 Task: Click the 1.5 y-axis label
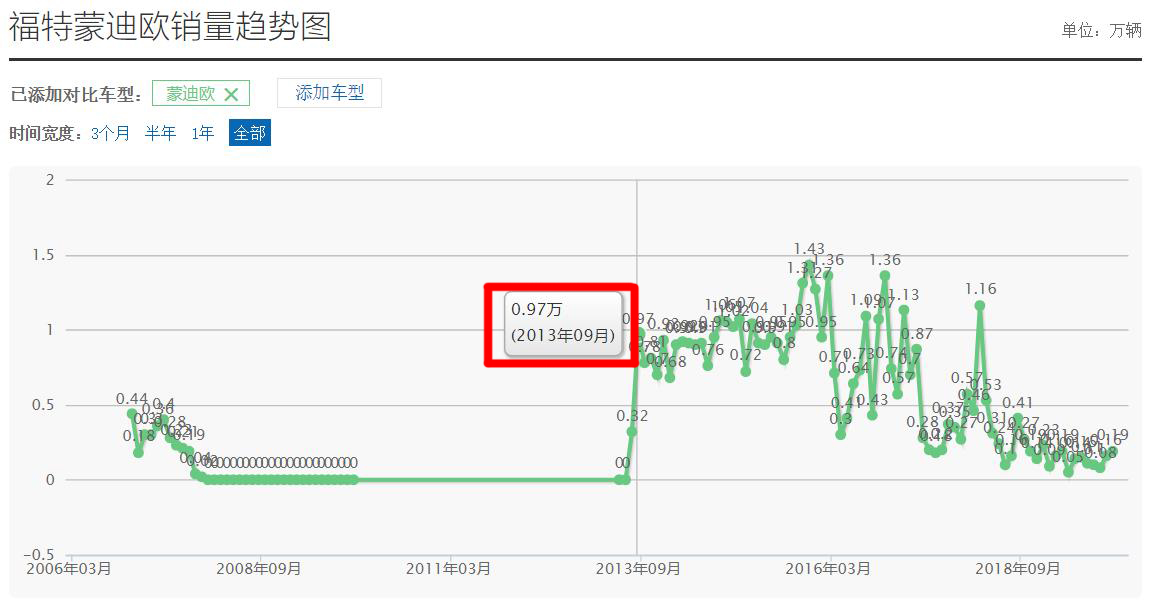43,255
